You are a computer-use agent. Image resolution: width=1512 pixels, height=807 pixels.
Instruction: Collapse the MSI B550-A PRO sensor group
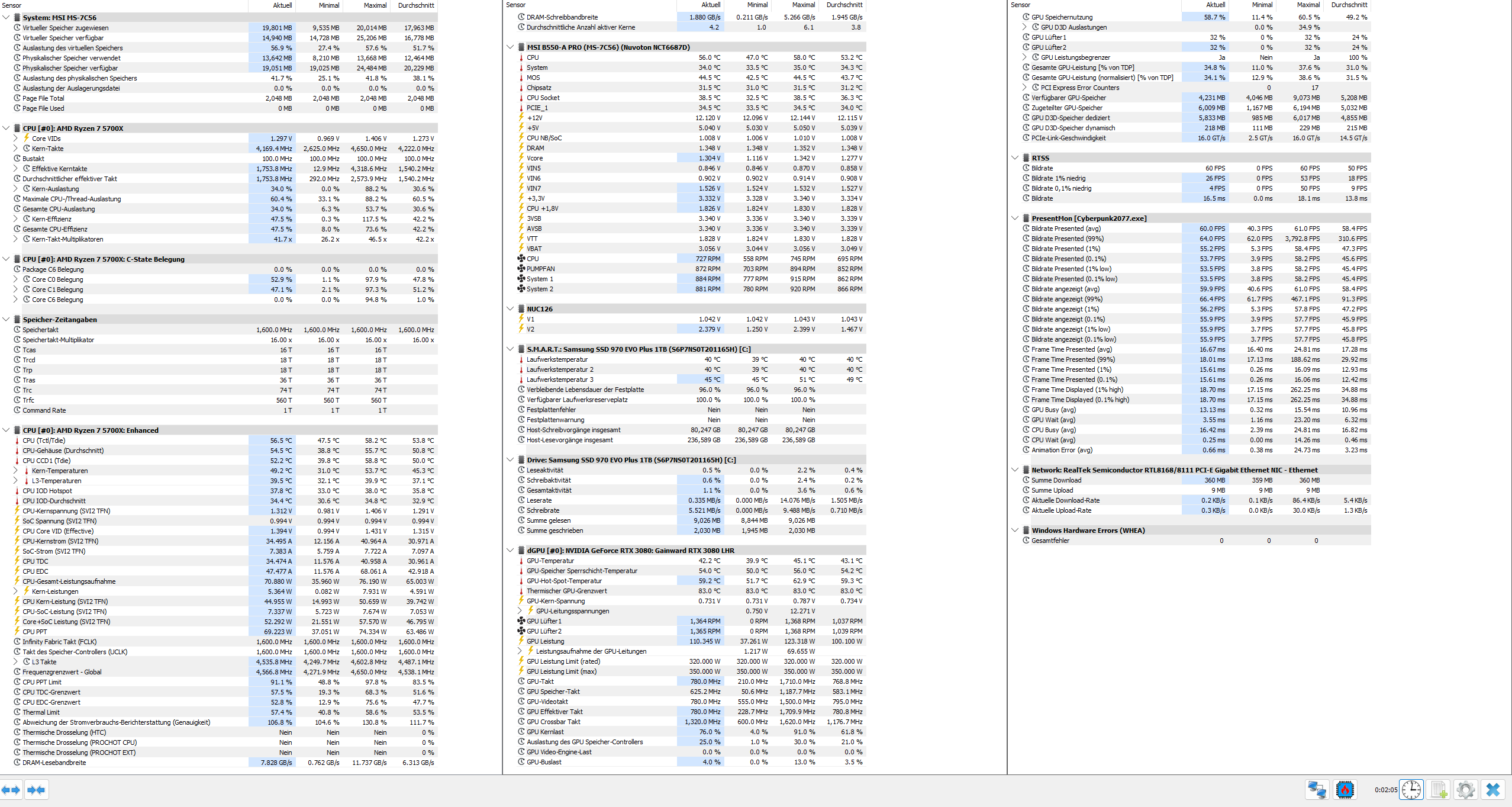point(510,47)
